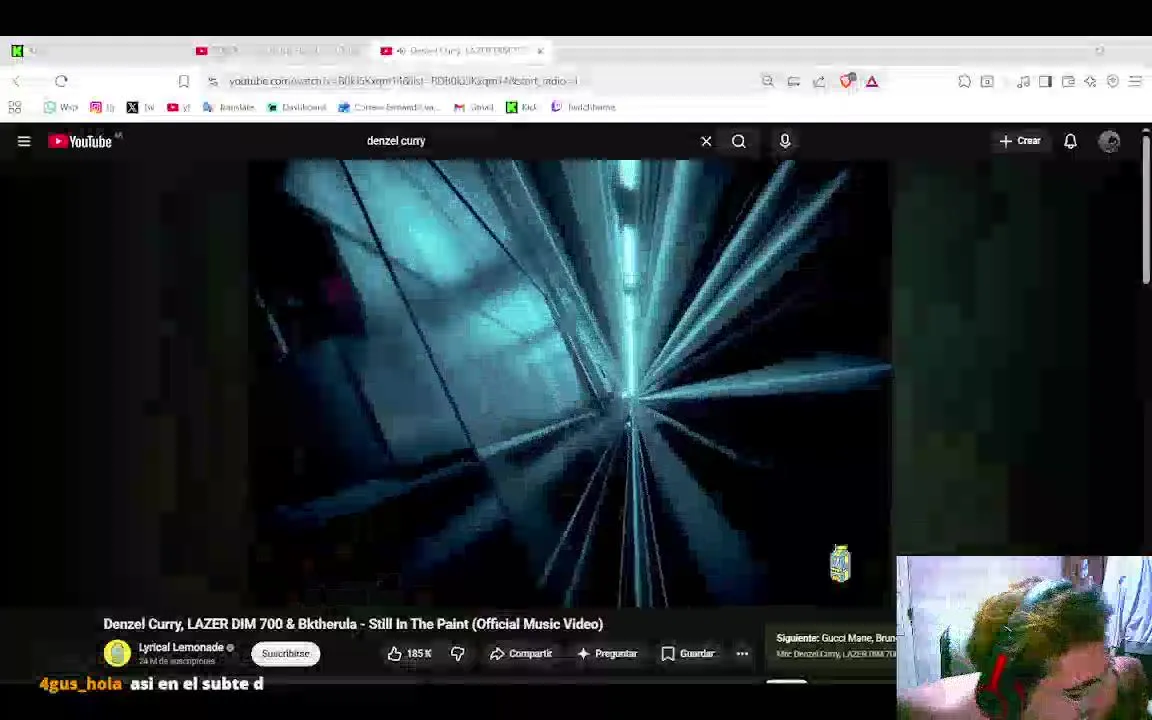Open the Twitch home bookmark
This screenshot has width=1152, height=720.
[583, 107]
